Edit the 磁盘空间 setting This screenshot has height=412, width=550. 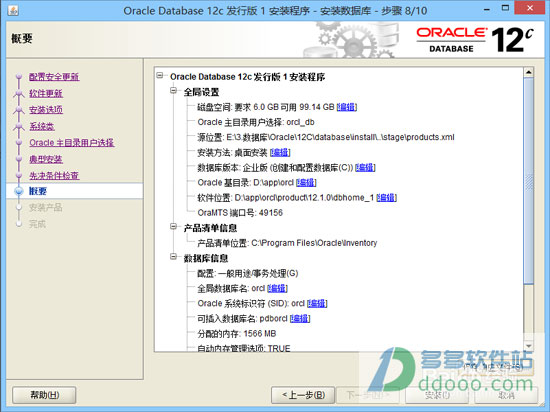pos(347,107)
